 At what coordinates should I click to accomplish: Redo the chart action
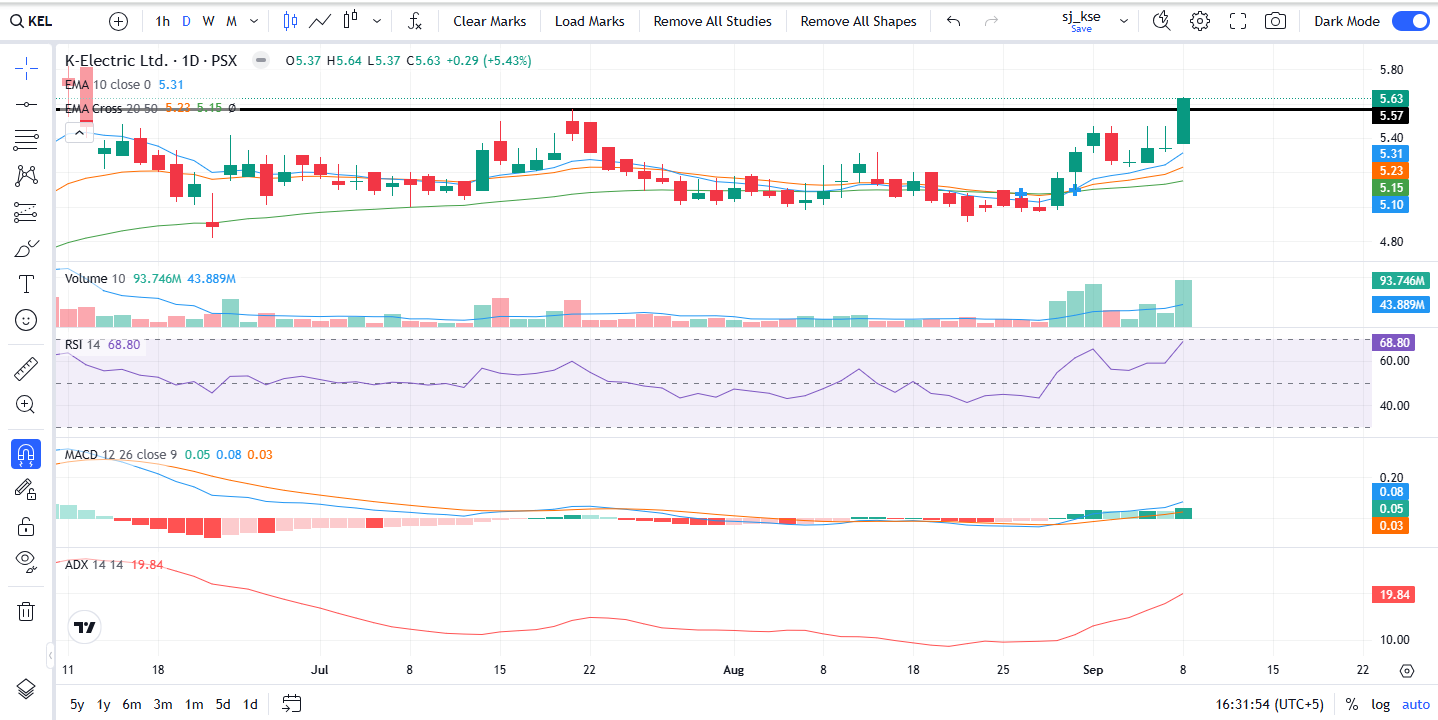tap(991, 21)
